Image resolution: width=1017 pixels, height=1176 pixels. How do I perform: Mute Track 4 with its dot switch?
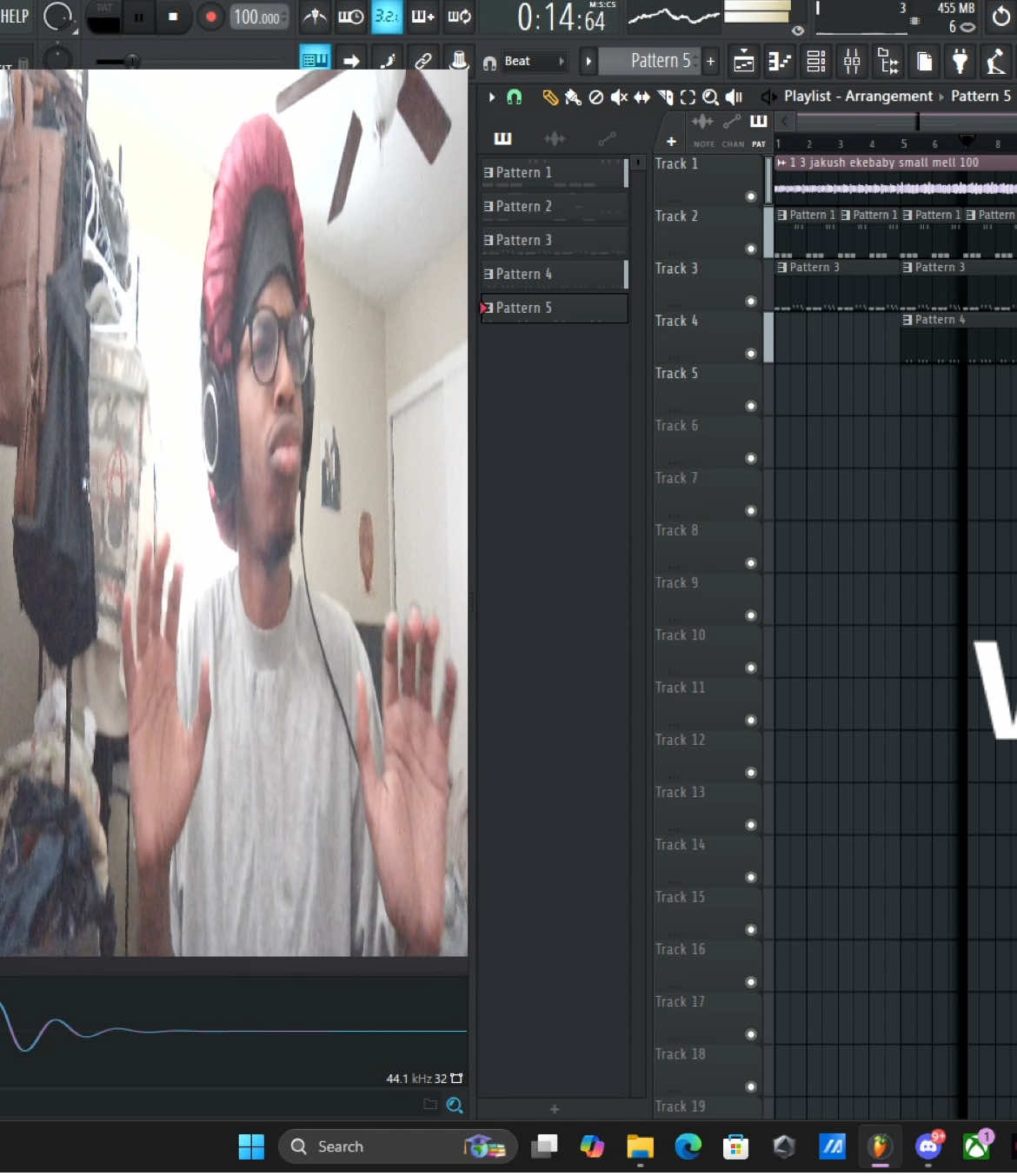coord(751,354)
